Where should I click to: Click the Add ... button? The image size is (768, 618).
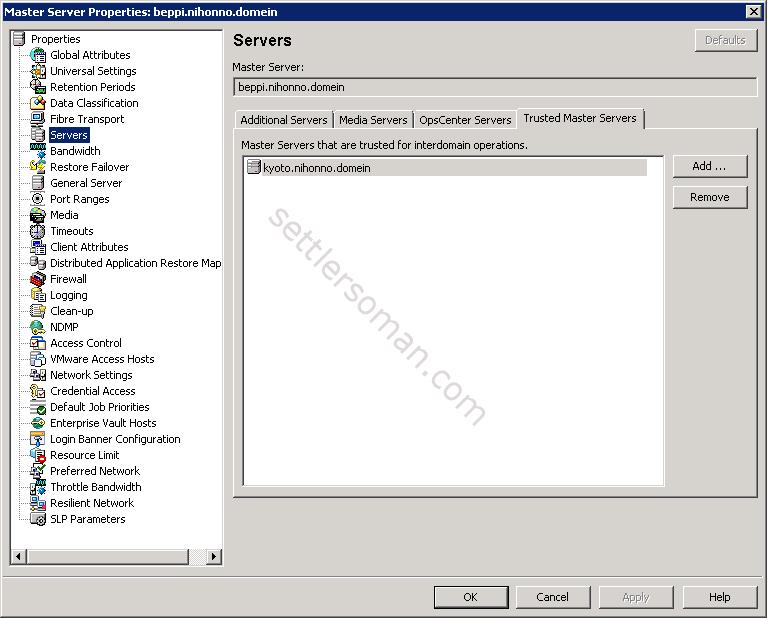[709, 166]
